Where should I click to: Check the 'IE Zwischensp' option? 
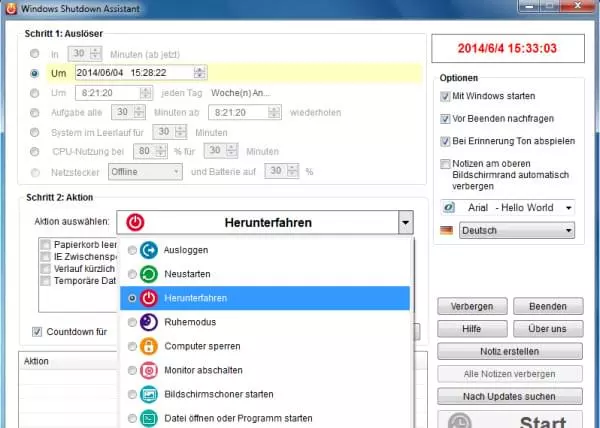click(x=46, y=257)
